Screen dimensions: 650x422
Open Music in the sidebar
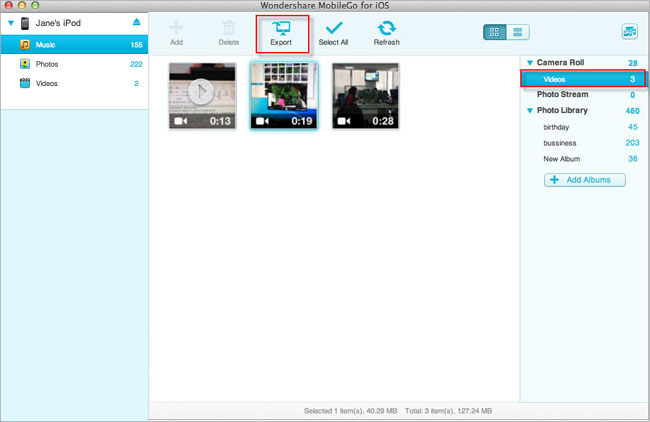[74, 44]
